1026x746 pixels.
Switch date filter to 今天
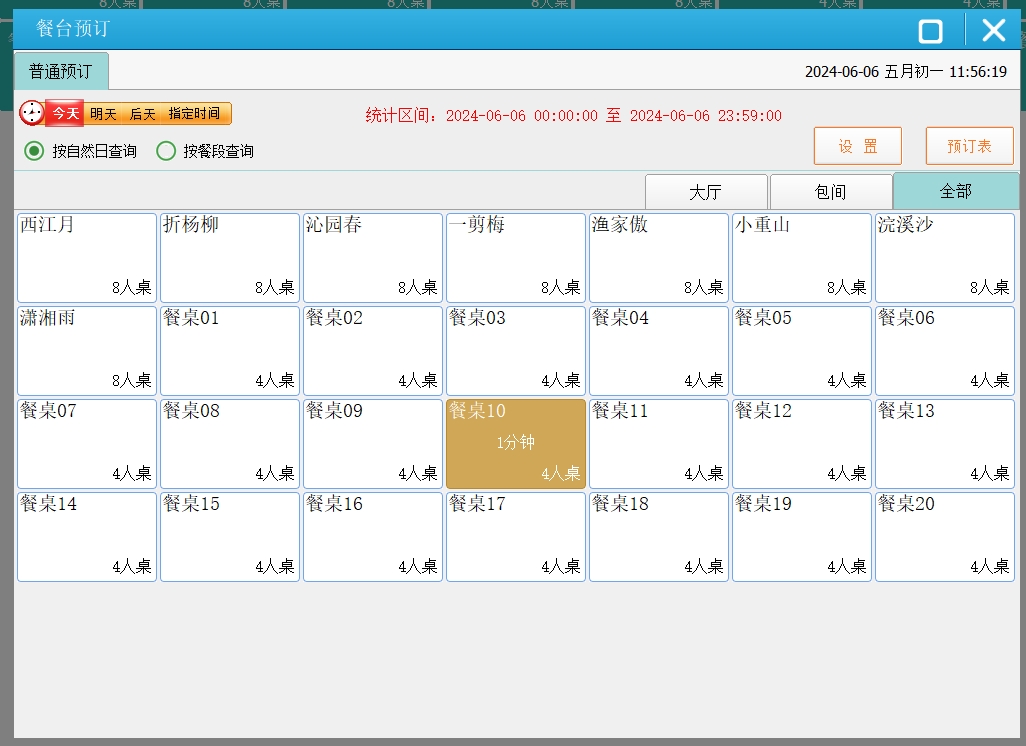coord(65,114)
